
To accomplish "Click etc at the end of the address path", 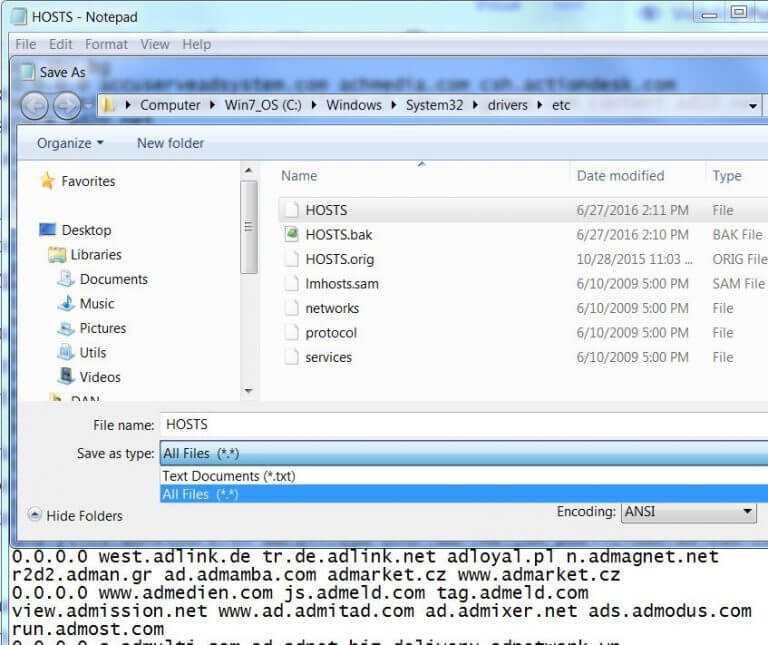I will click(x=561, y=105).
